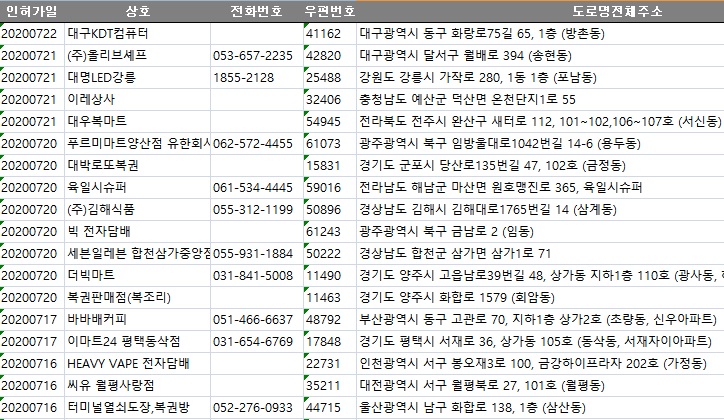Click phone number 053-657-2235
Screen dimensions: 724x420
[x=253, y=56]
